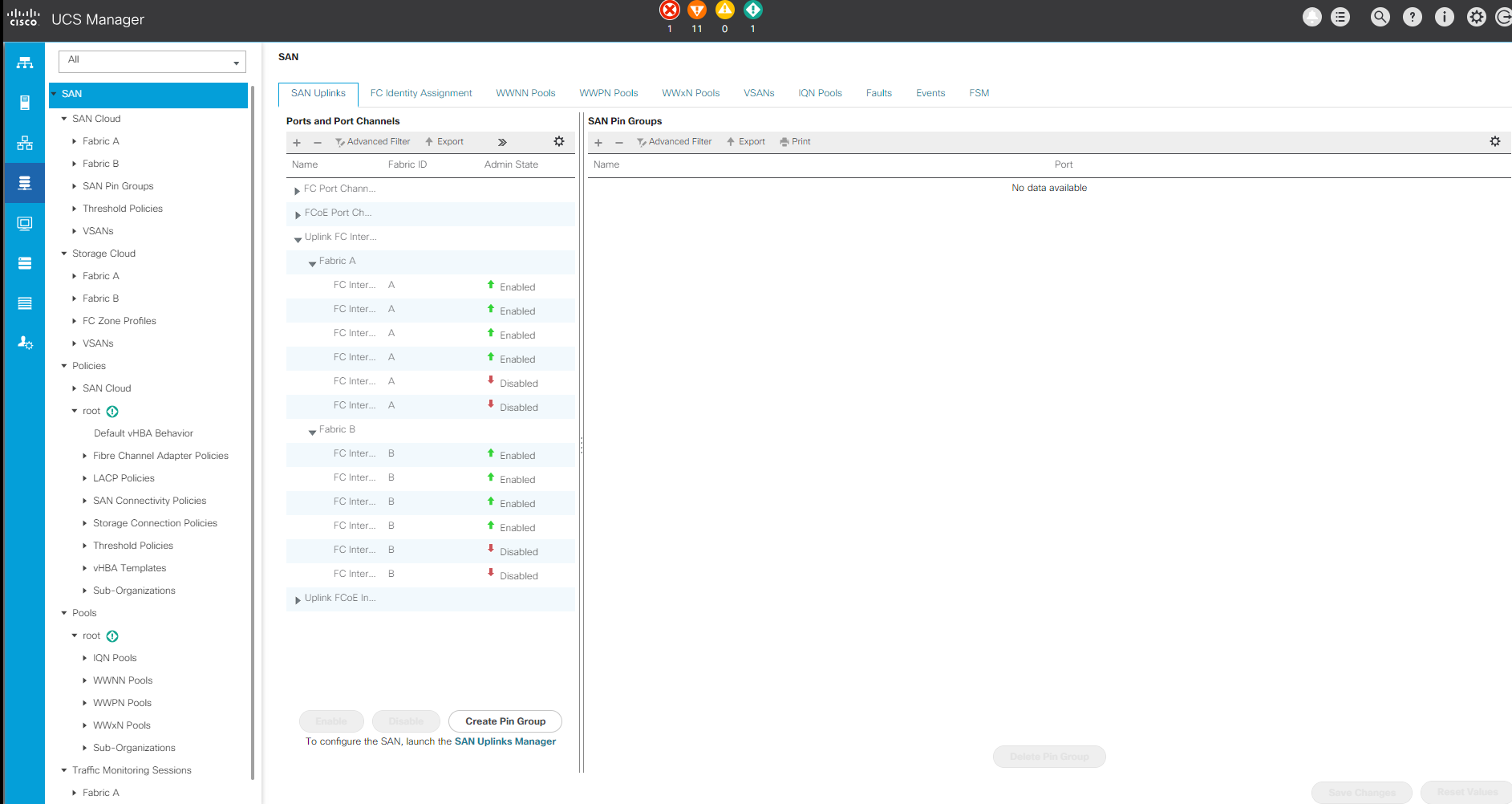Select vHBA Templates in the navigation tree
This screenshot has height=804, width=1512.
[x=129, y=568]
